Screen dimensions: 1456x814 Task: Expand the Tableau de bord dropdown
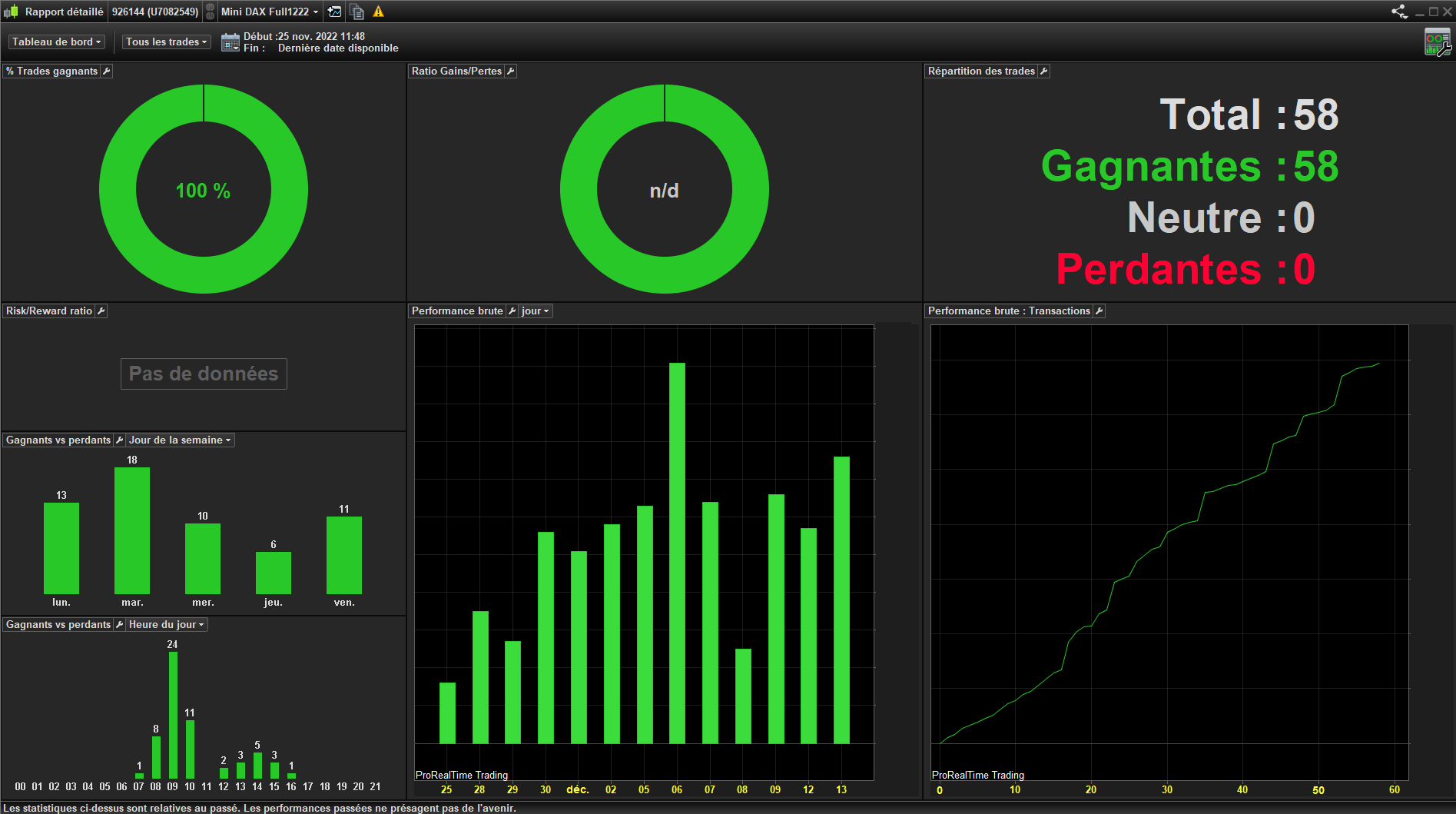tap(57, 42)
